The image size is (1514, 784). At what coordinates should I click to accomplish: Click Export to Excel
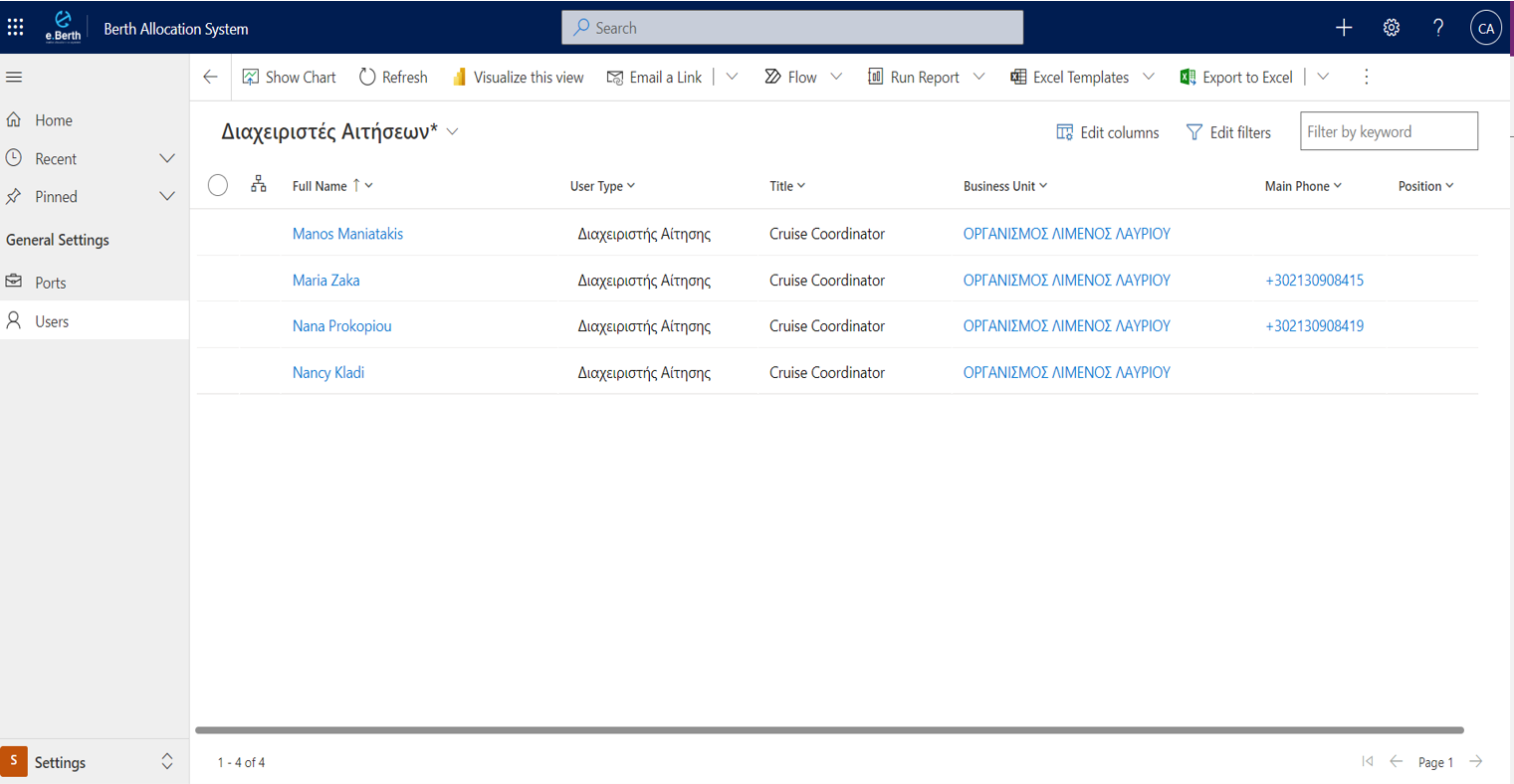point(1236,77)
